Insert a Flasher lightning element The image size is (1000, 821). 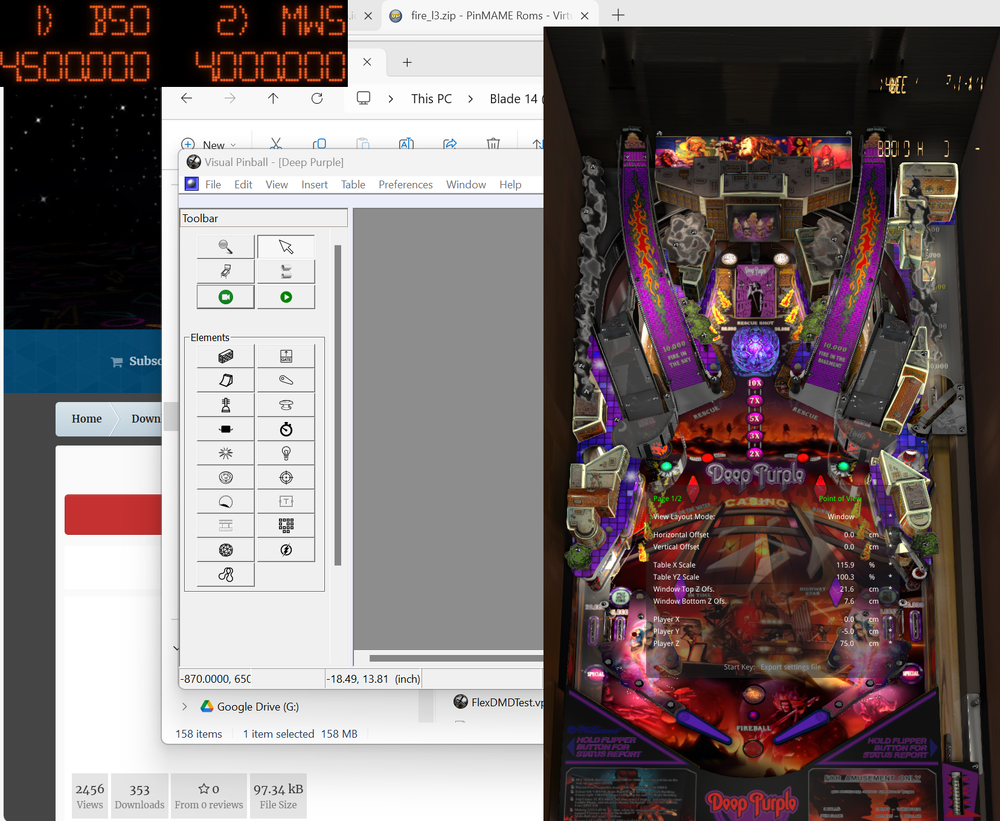pyautogui.click(x=286, y=550)
